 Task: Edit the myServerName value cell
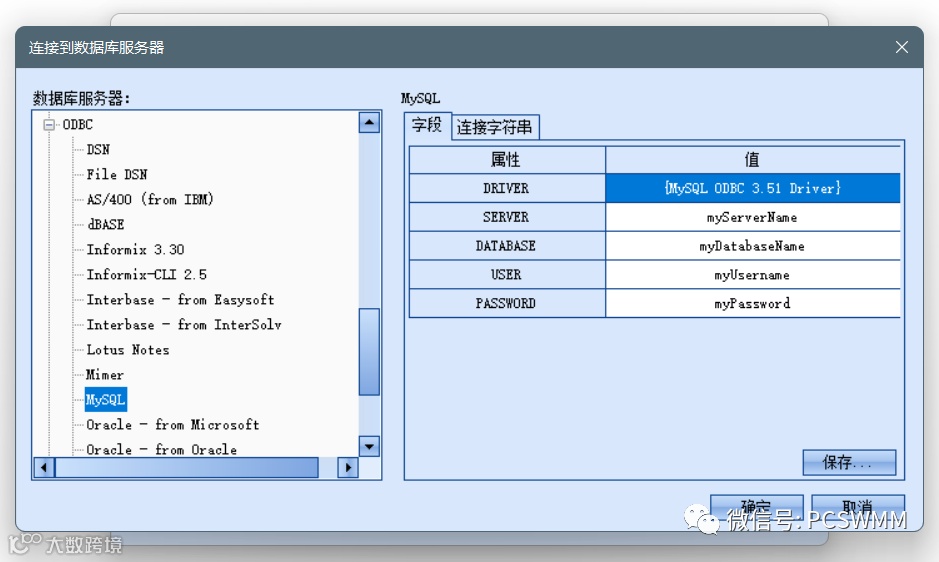tap(752, 217)
